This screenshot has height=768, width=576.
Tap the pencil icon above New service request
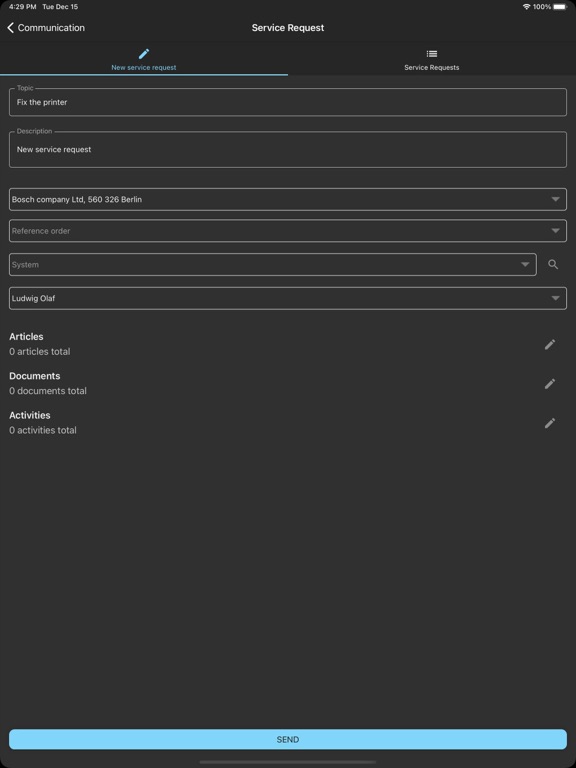pyautogui.click(x=144, y=54)
